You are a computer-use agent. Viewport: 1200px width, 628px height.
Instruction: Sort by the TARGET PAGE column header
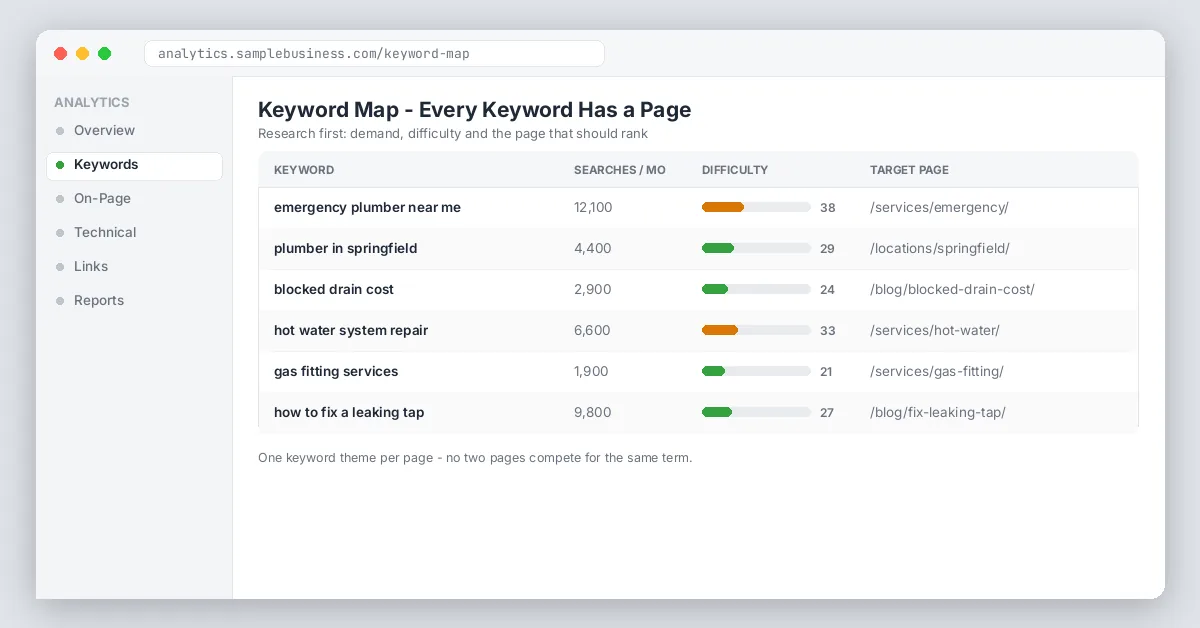(x=909, y=170)
